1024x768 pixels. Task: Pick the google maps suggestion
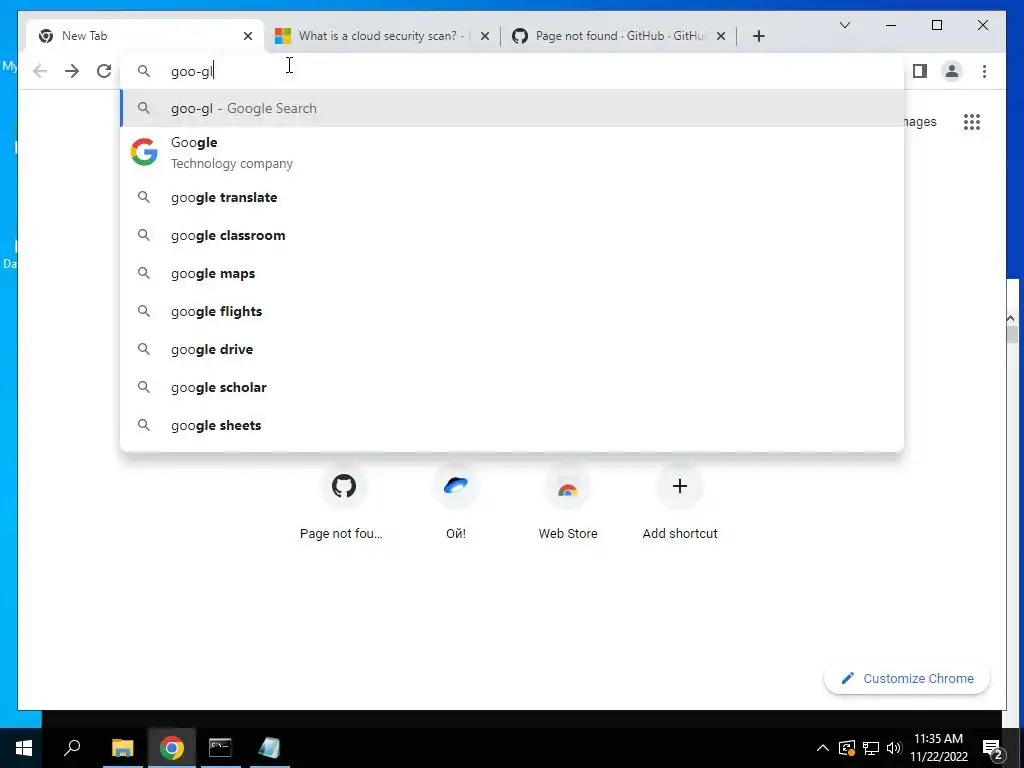513,273
